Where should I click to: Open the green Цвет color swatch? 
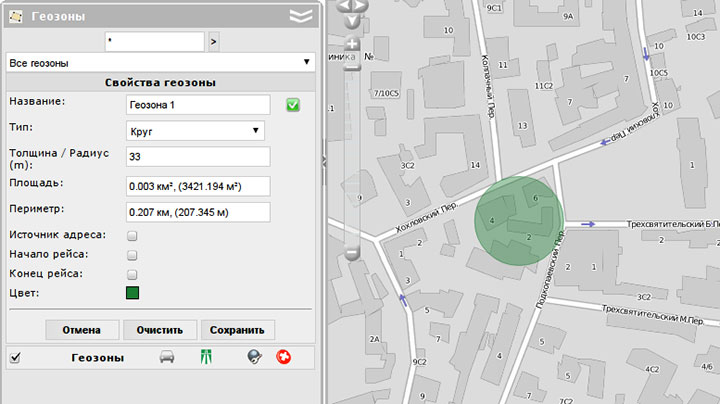[x=132, y=293]
